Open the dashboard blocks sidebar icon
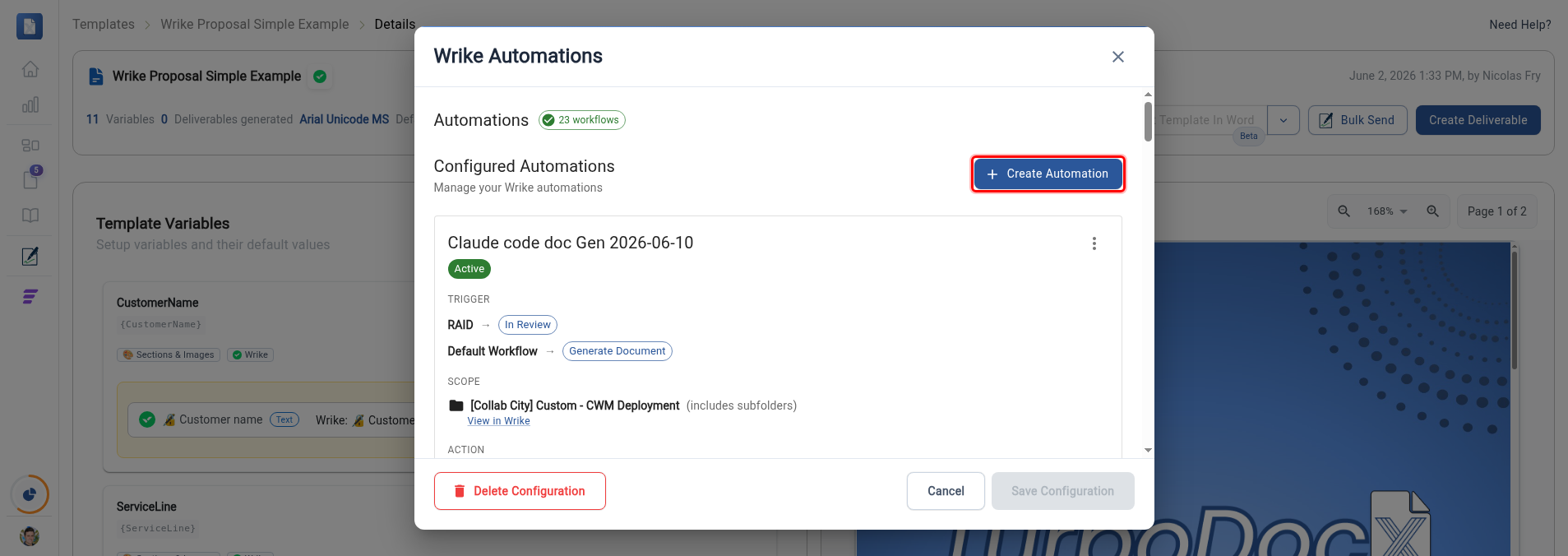The image size is (1568, 556). pyautogui.click(x=30, y=145)
